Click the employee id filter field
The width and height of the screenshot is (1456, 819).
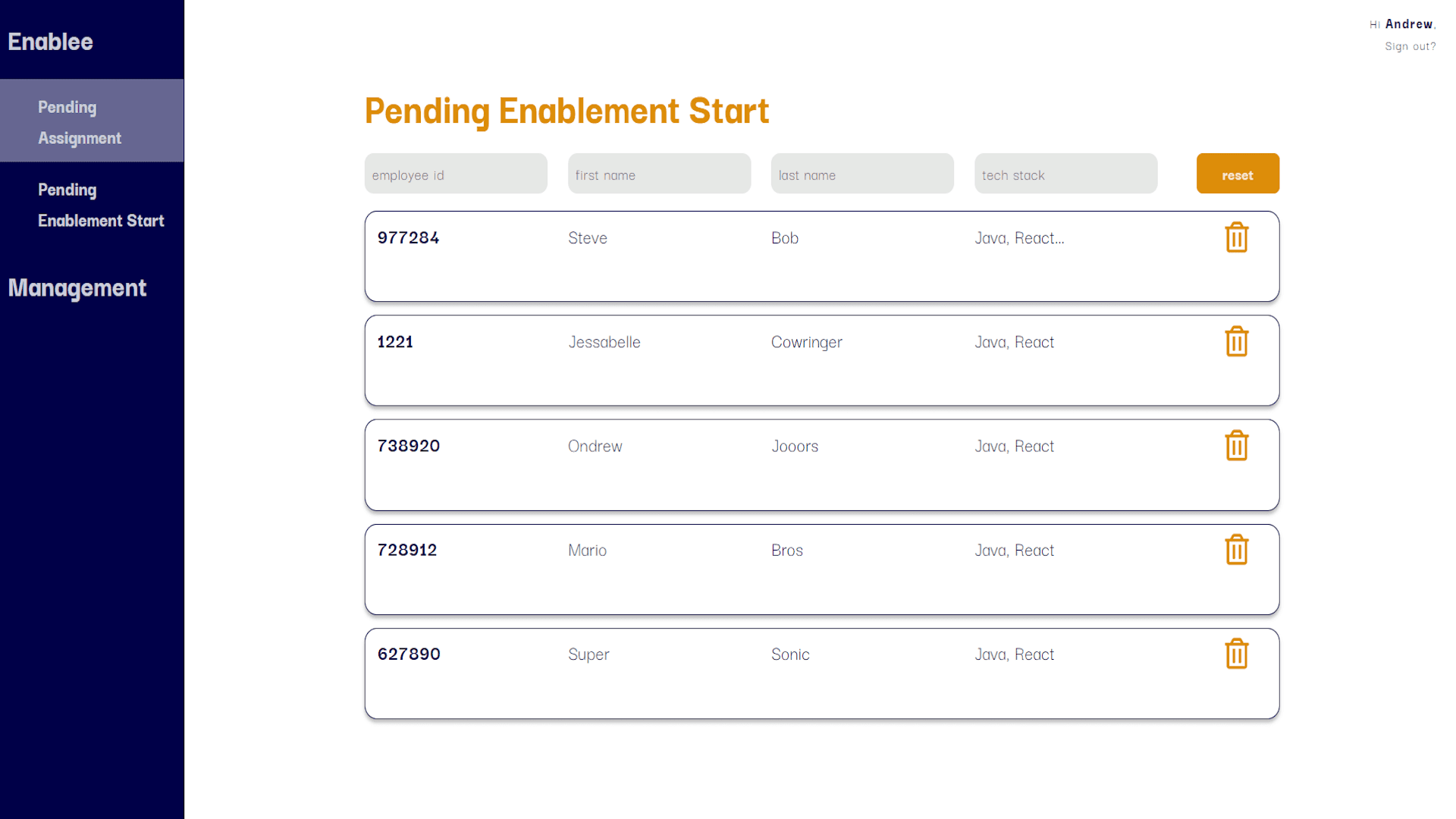(455, 174)
